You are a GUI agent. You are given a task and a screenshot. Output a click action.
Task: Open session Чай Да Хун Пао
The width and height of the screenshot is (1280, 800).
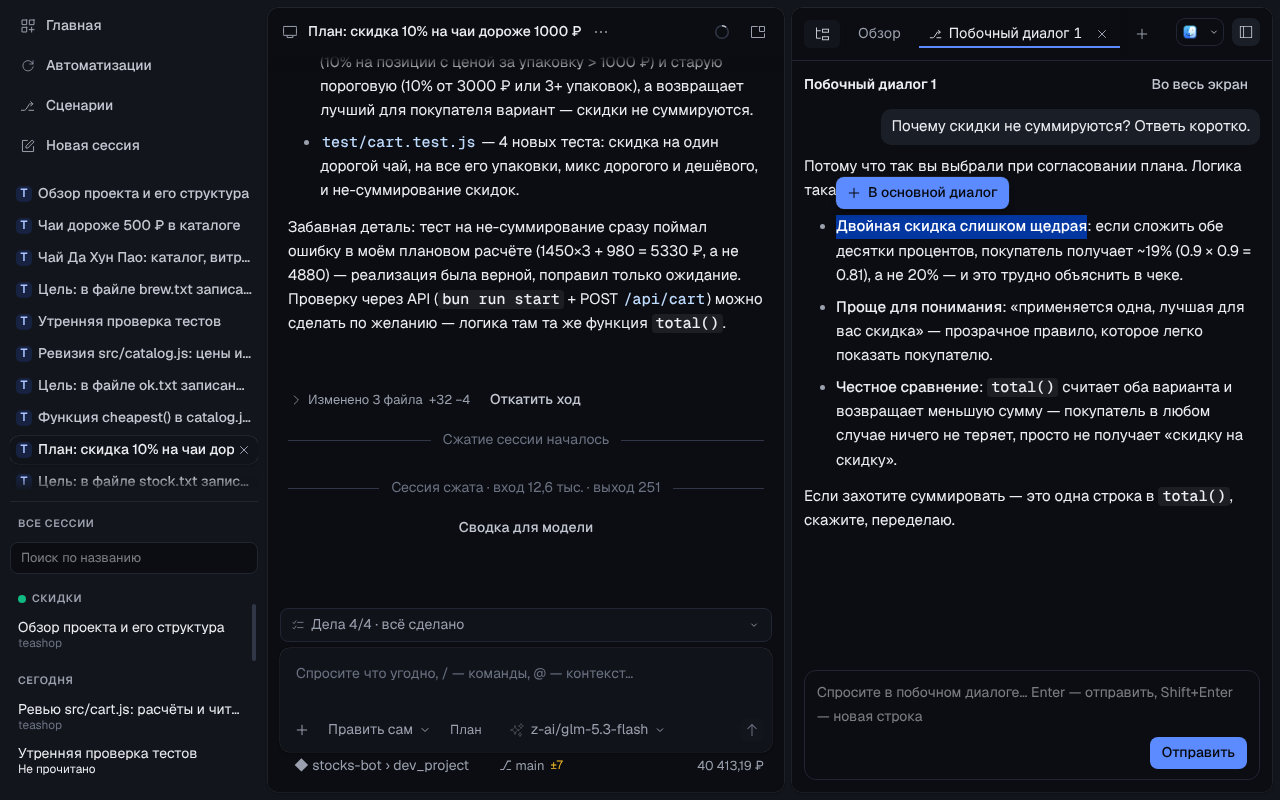tap(134, 257)
